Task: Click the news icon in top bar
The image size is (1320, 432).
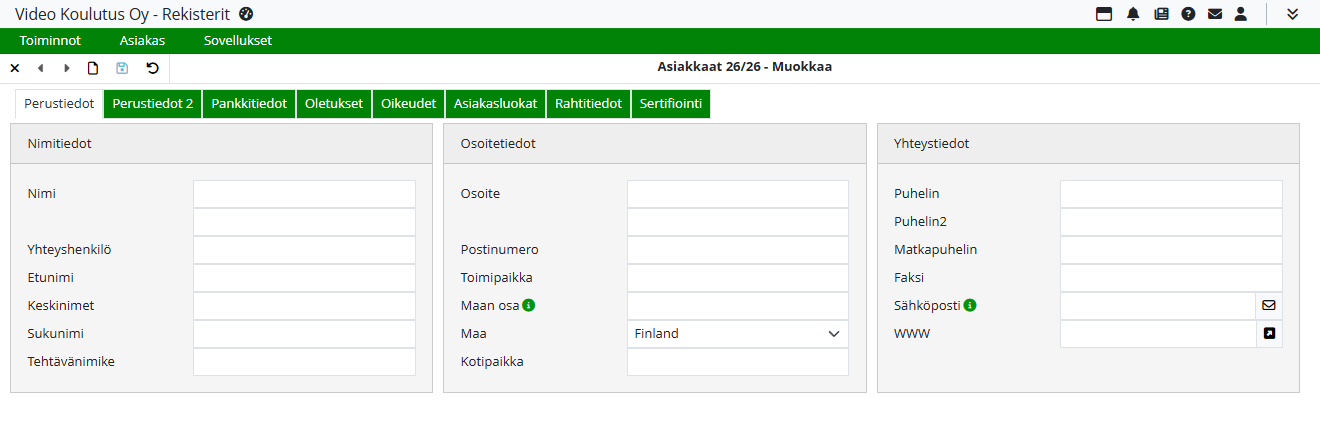Action: (1161, 14)
